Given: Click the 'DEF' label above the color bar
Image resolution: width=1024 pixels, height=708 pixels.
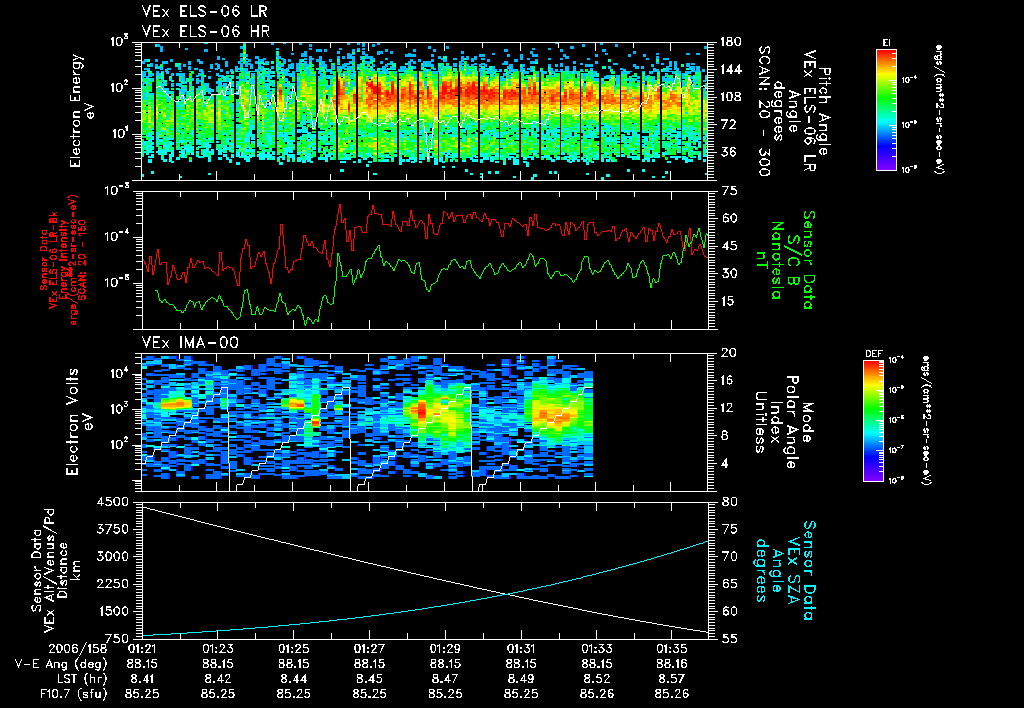Looking at the screenshot, I should (873, 354).
